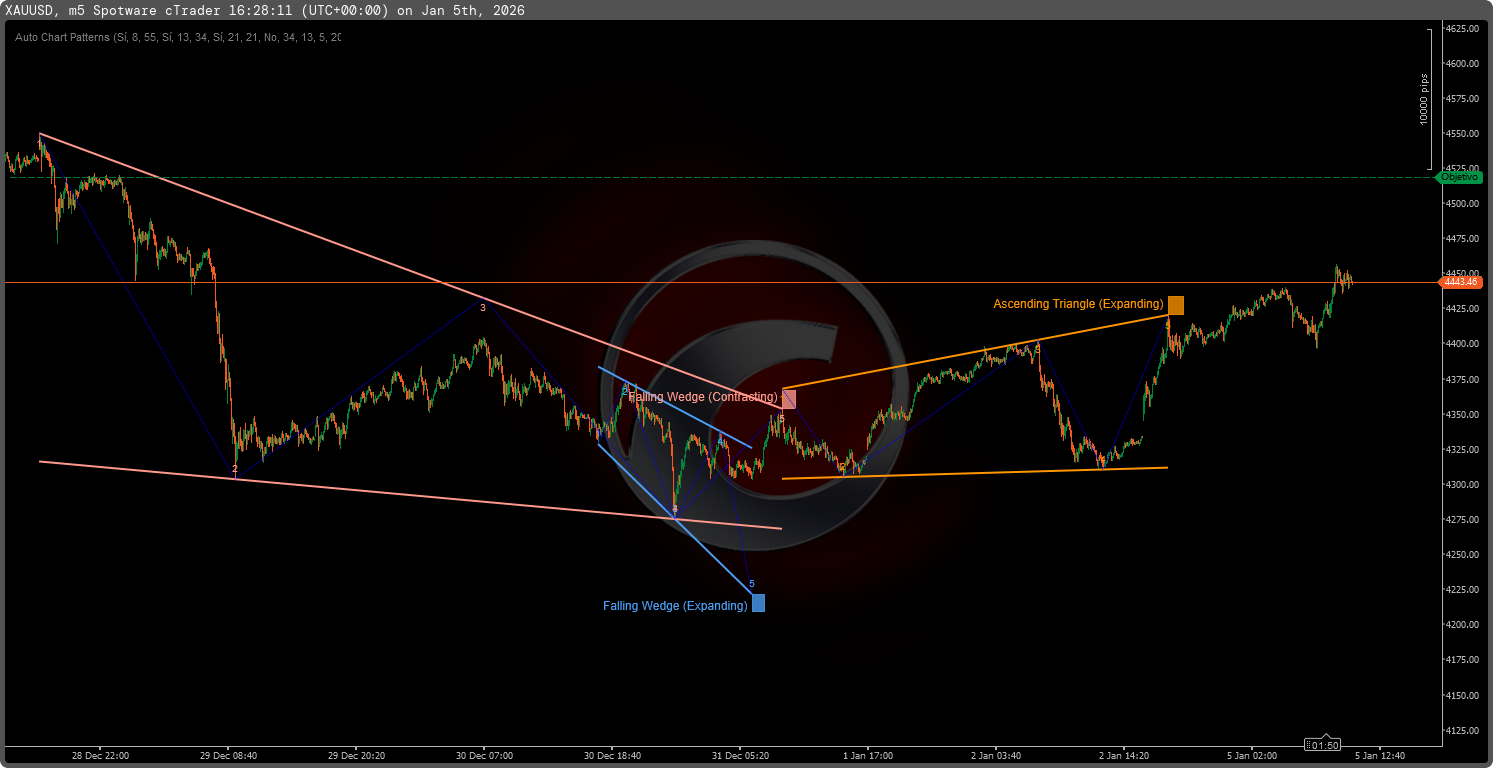Open the Auto Chart Patterns indicator title

pos(178,37)
